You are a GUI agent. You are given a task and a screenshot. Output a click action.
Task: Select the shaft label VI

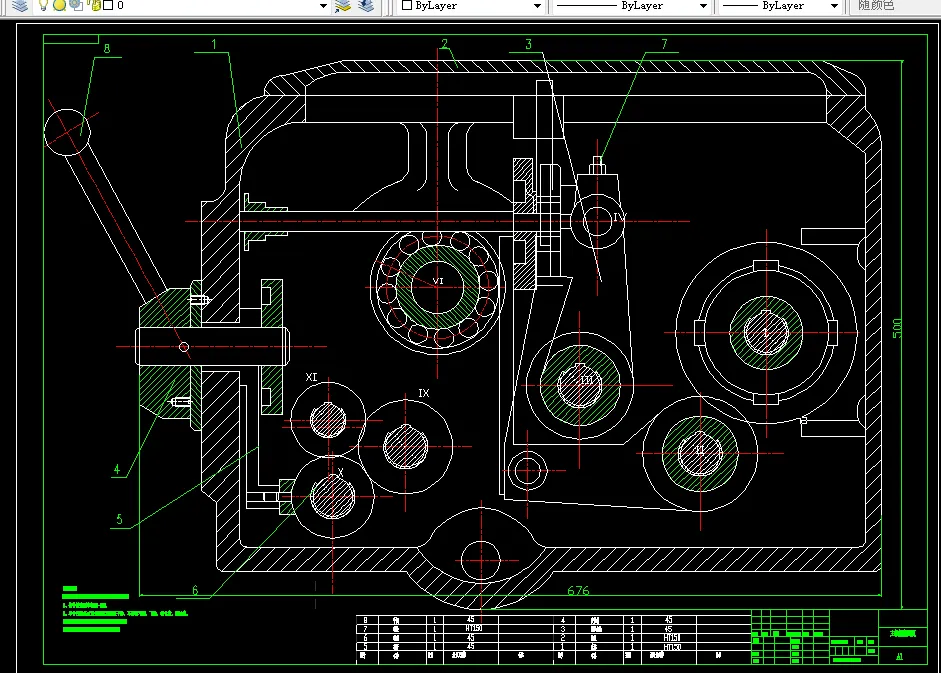click(x=438, y=281)
